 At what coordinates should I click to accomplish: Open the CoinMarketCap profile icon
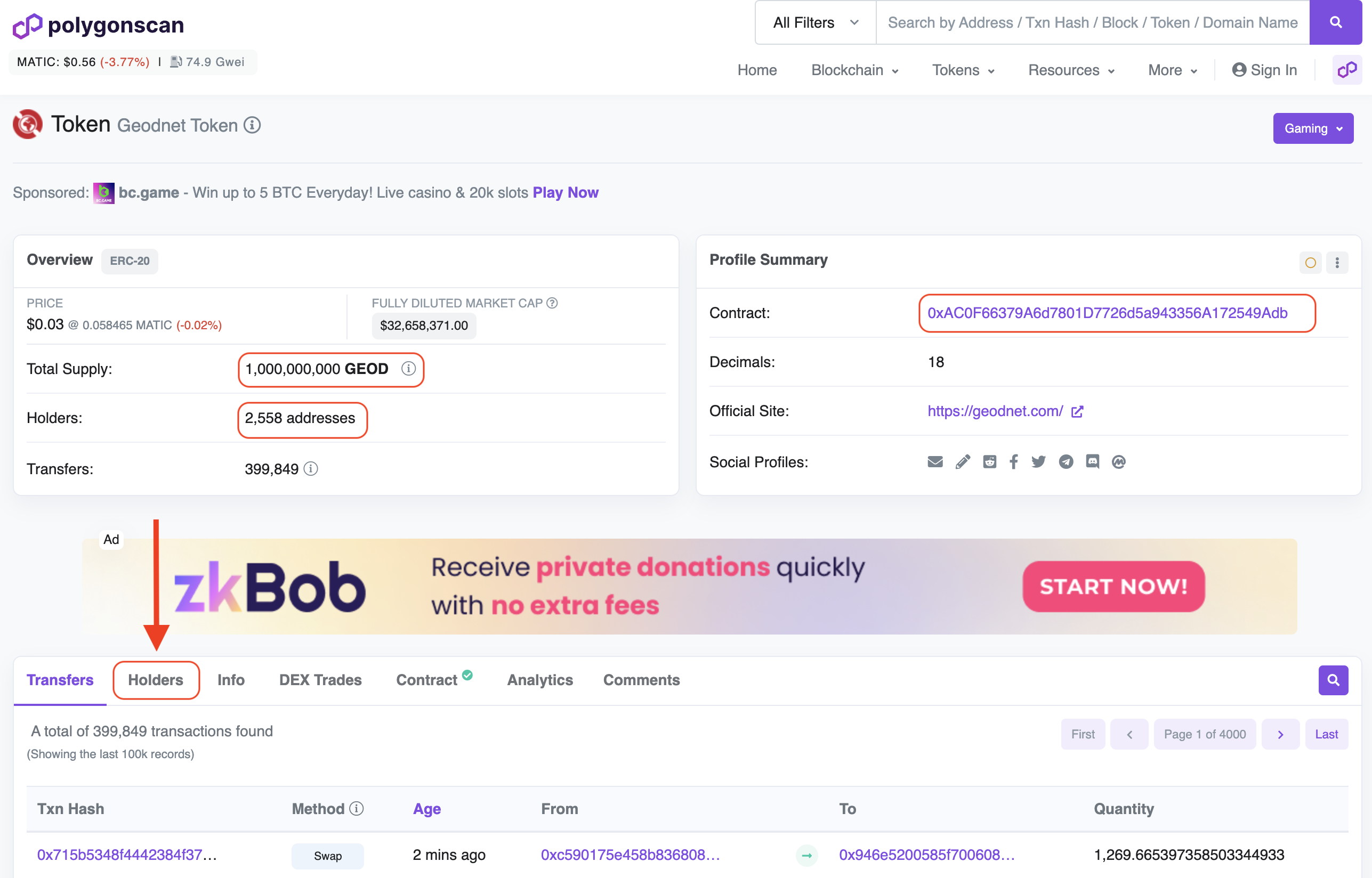[1118, 462]
